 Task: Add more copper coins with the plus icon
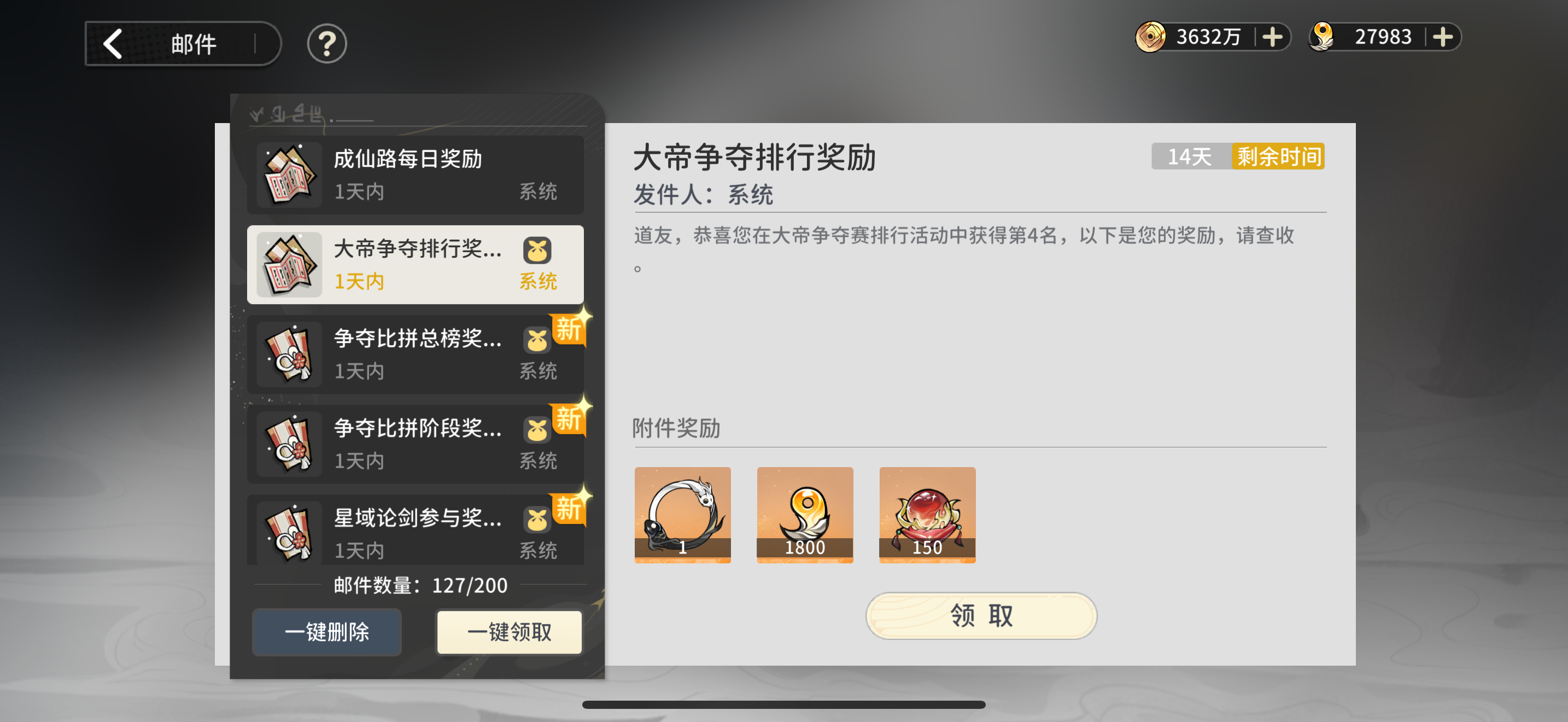point(1273,37)
